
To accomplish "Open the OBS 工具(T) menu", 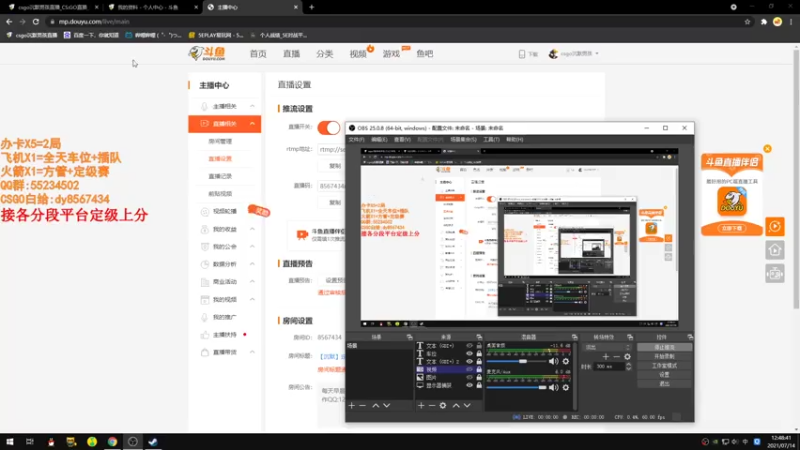I will [x=491, y=139].
